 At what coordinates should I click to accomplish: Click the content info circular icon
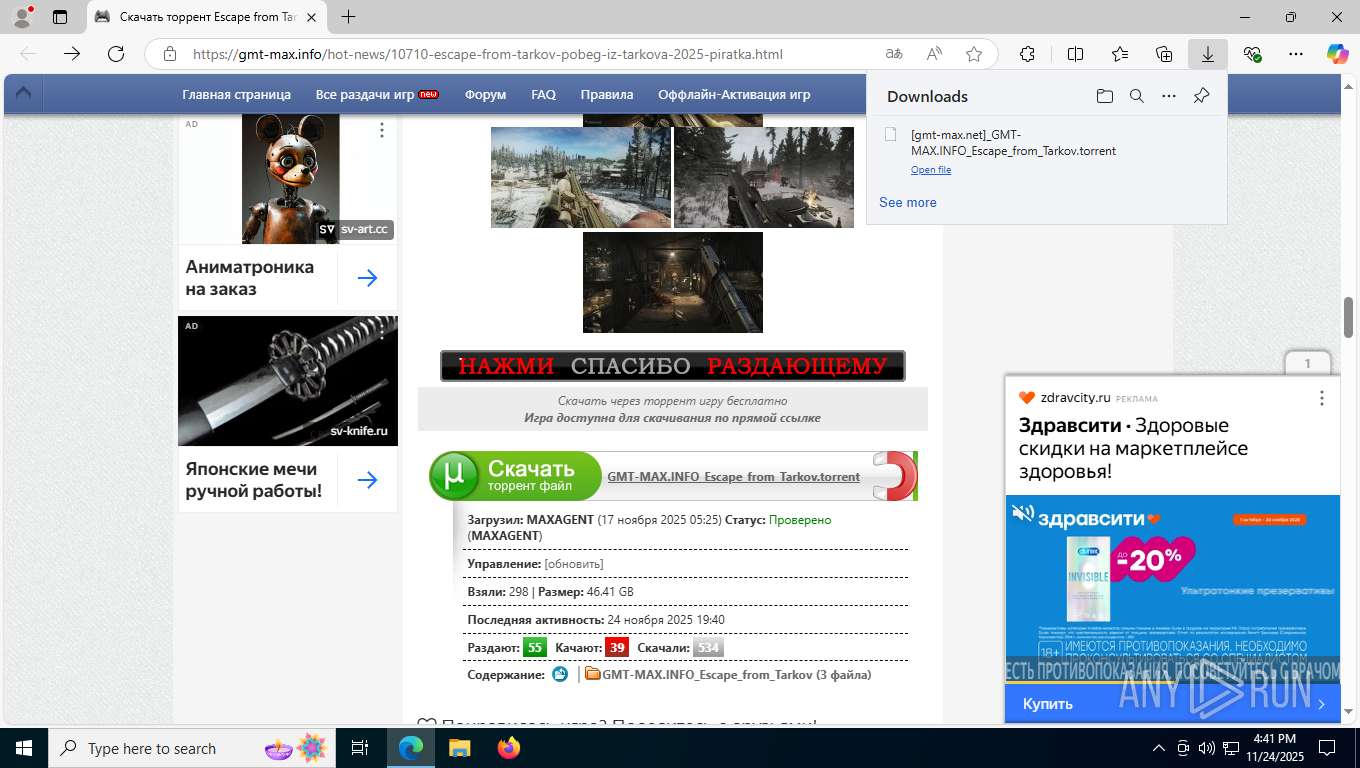[x=560, y=674]
